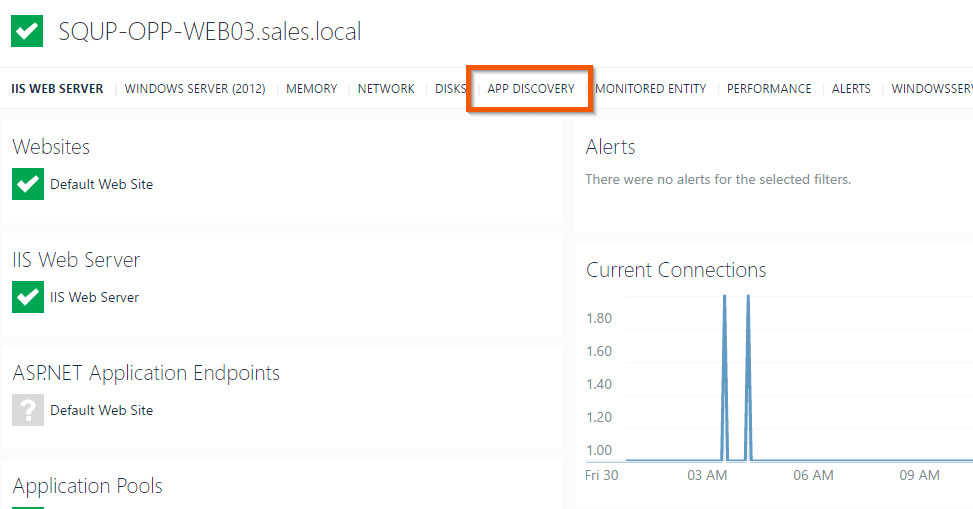The height and width of the screenshot is (509, 973).
Task: Click the 1.80 value on chart y-axis
Action: tap(599, 318)
